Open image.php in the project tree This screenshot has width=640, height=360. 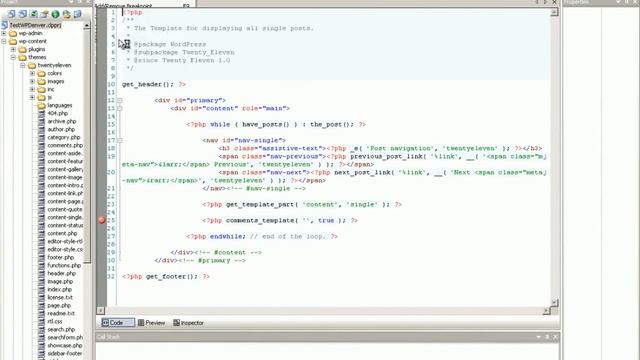coord(60,282)
